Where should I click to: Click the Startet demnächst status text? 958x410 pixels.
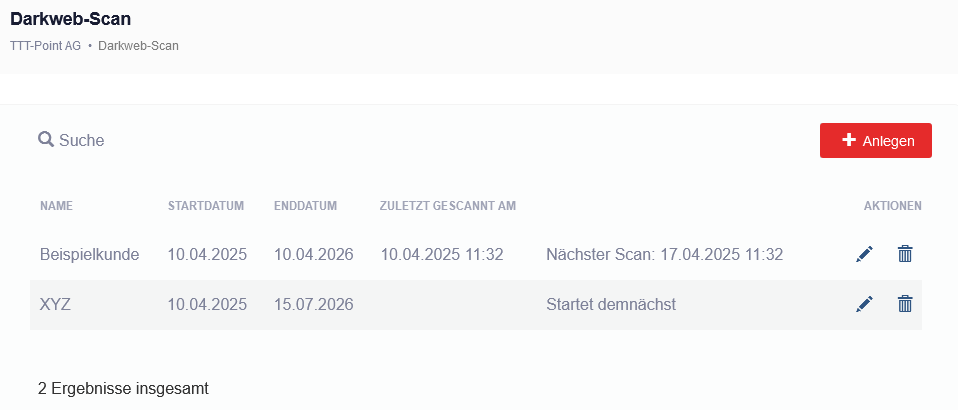coord(611,304)
